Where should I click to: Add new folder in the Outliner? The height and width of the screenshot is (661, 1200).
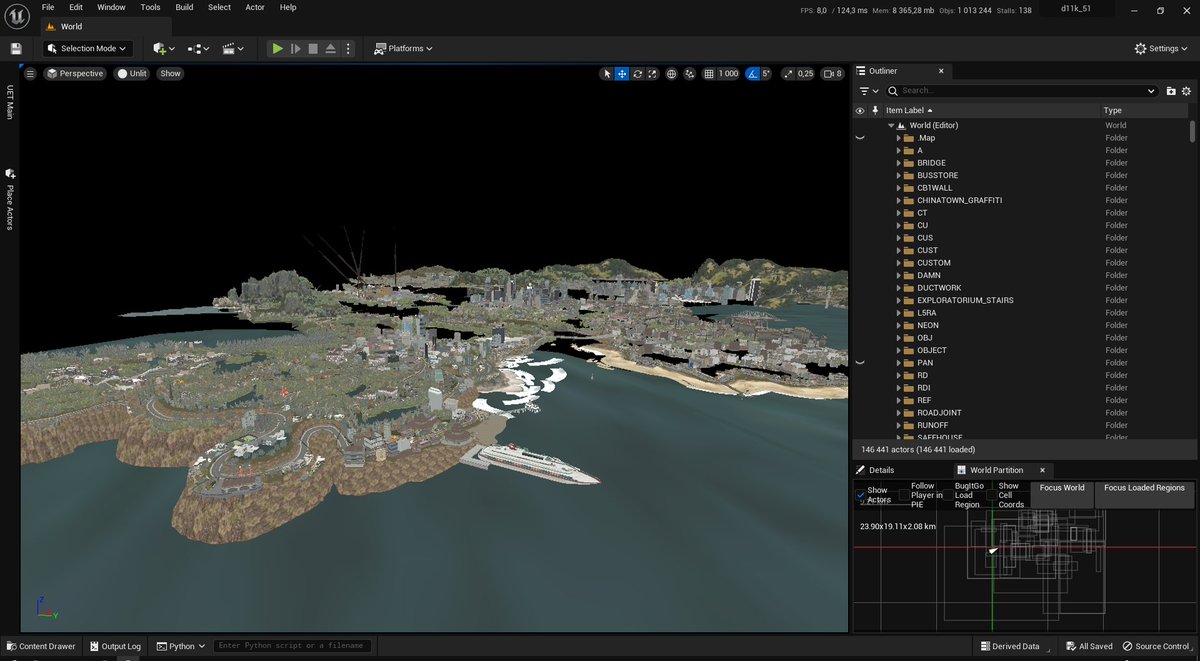[x=1171, y=91]
